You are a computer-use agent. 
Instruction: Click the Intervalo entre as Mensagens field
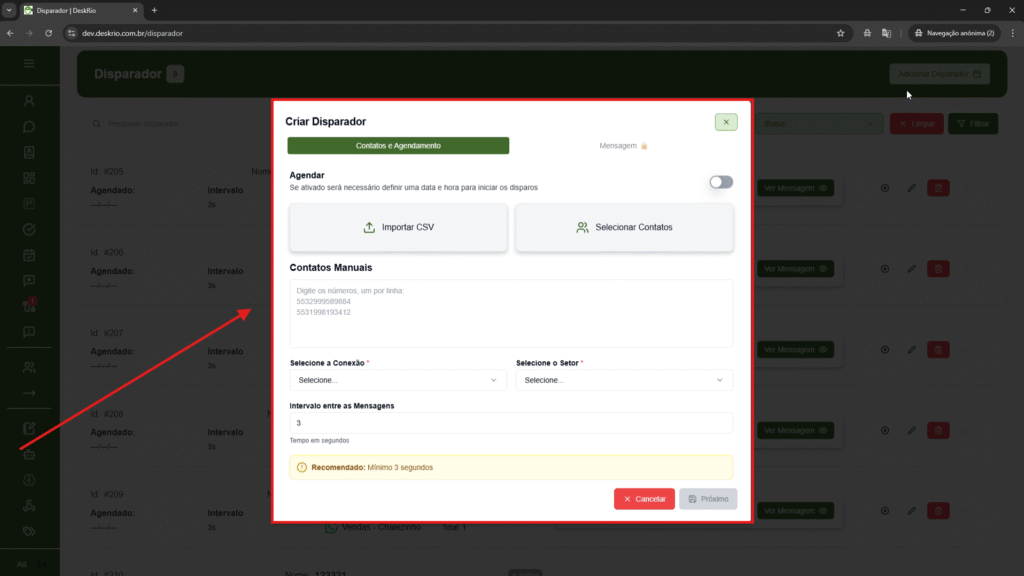[510, 423]
